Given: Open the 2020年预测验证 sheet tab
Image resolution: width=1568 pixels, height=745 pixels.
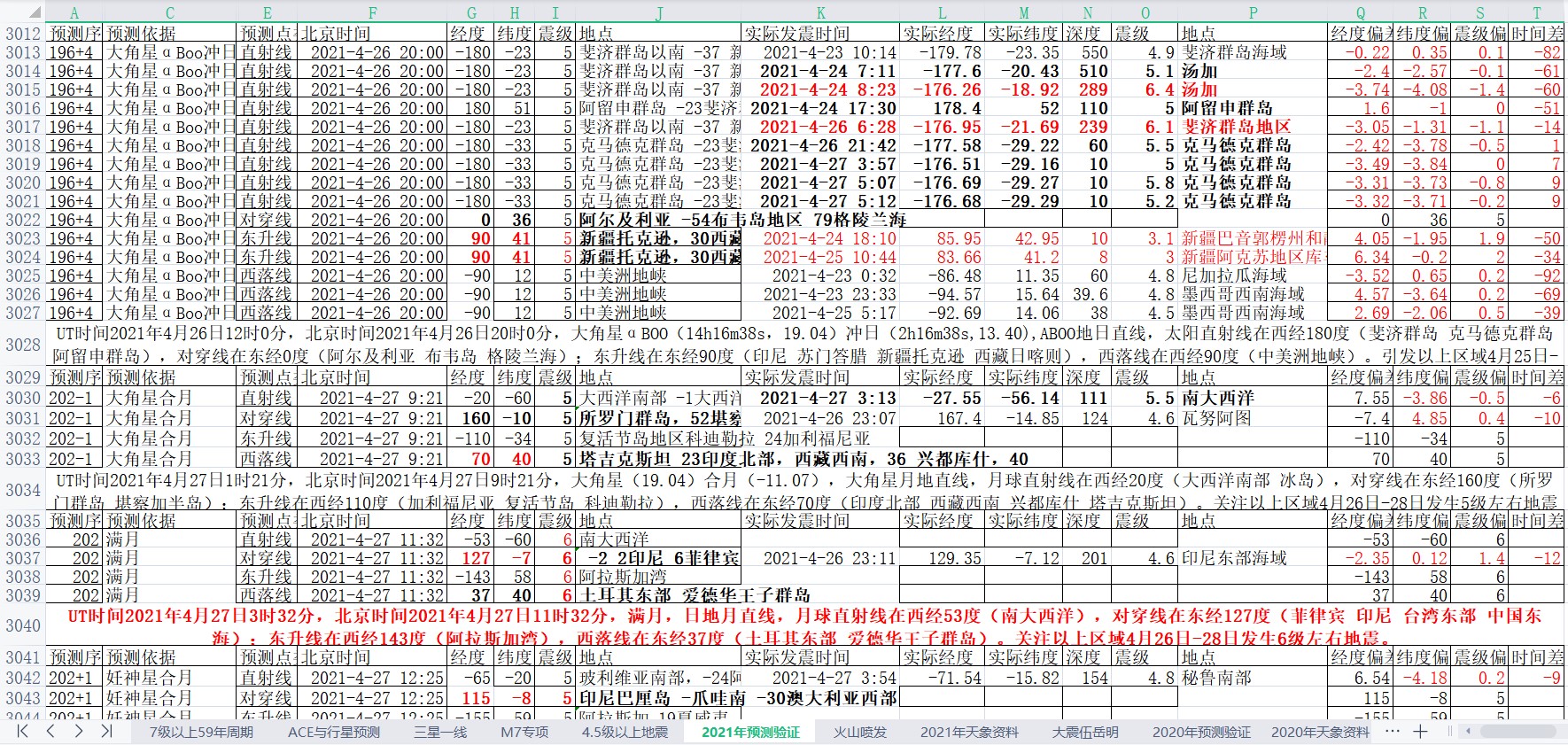Looking at the screenshot, I should [x=1201, y=732].
